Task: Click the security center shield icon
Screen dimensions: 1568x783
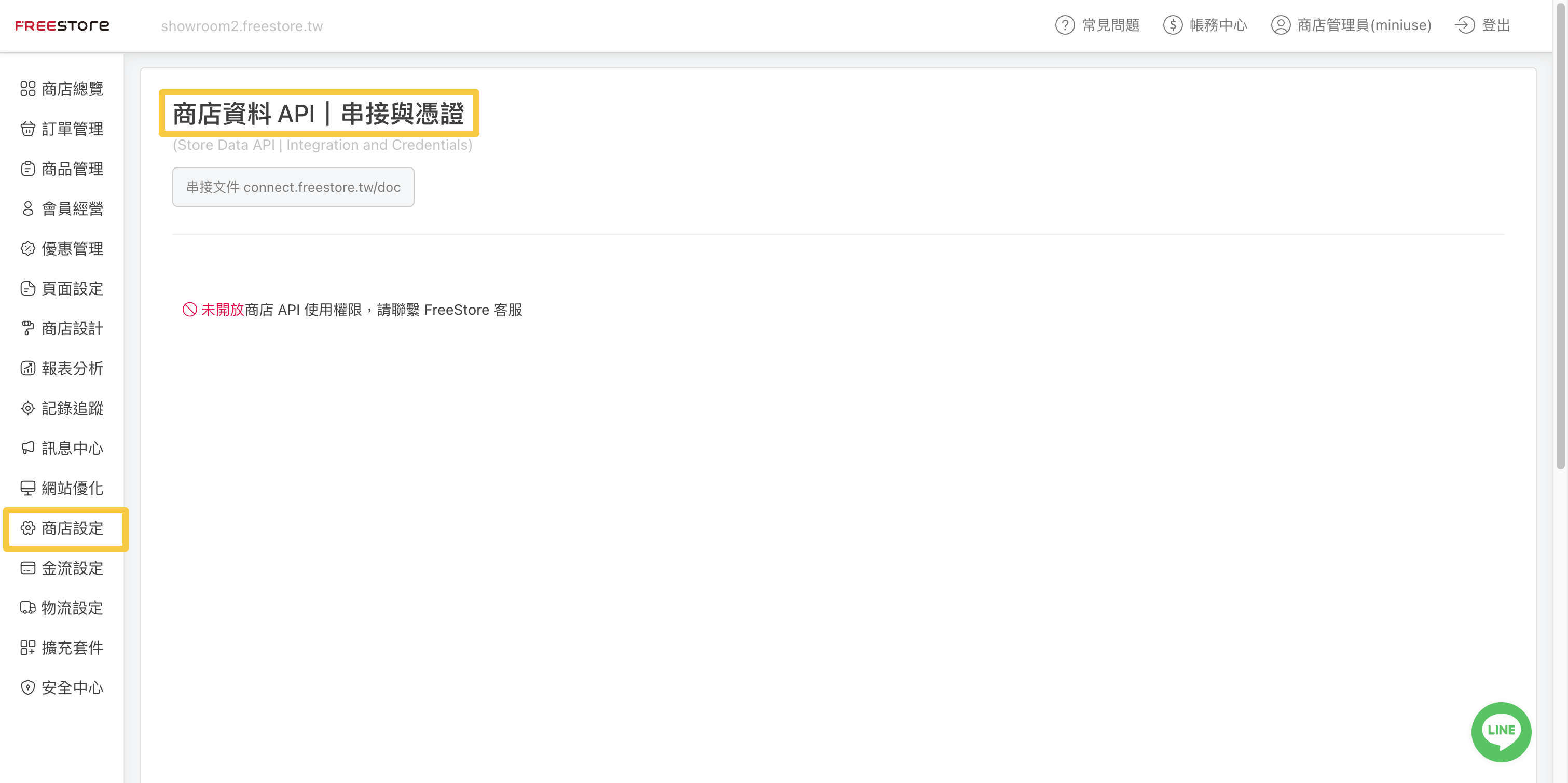Action: (28, 688)
